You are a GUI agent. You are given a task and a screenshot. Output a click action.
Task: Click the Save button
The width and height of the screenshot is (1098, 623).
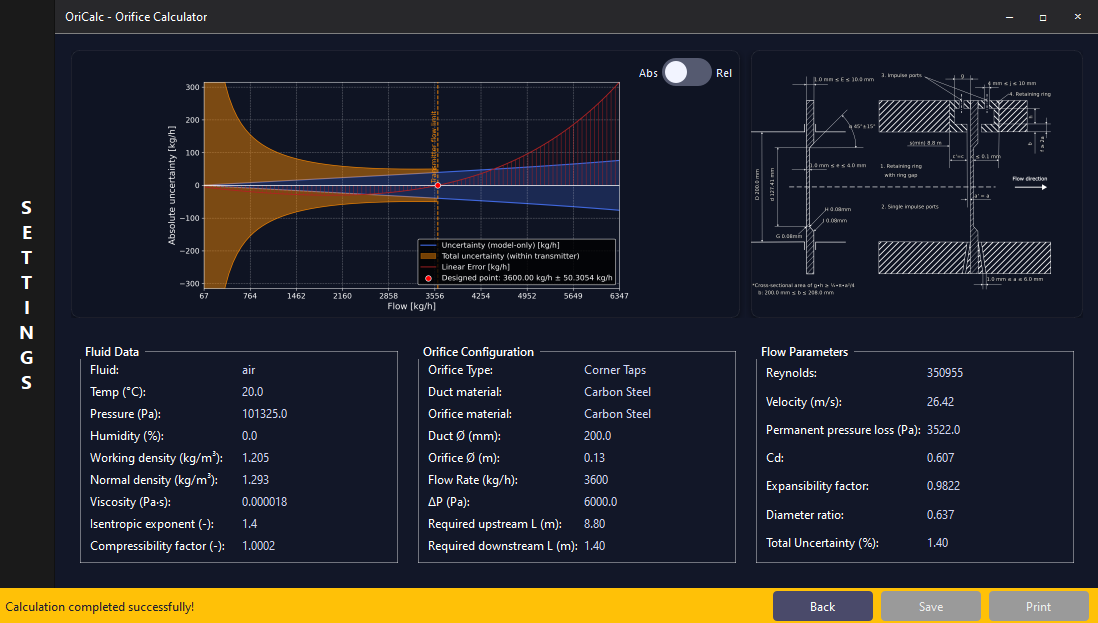tap(930, 606)
